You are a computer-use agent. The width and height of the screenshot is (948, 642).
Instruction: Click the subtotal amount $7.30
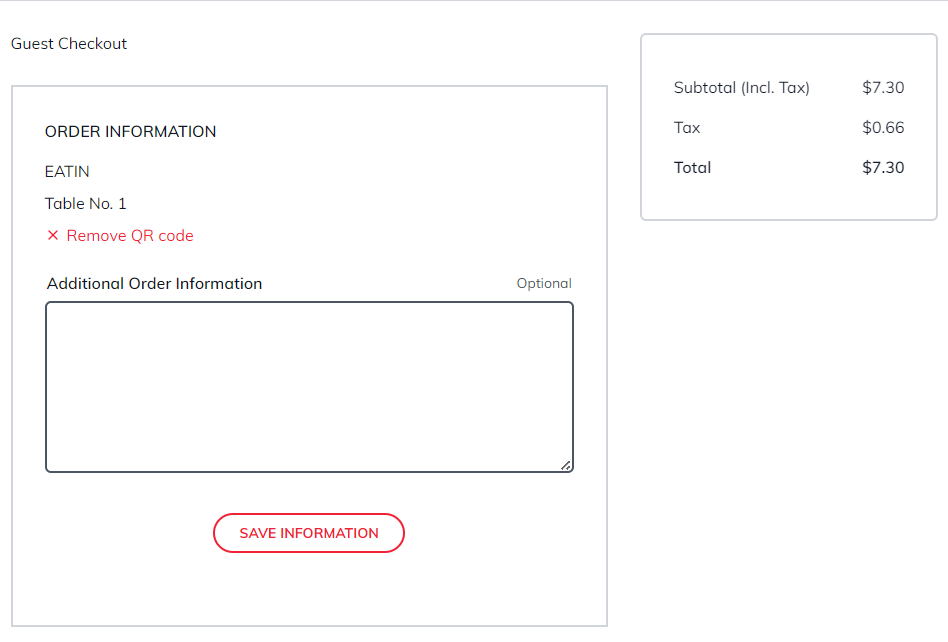point(883,88)
